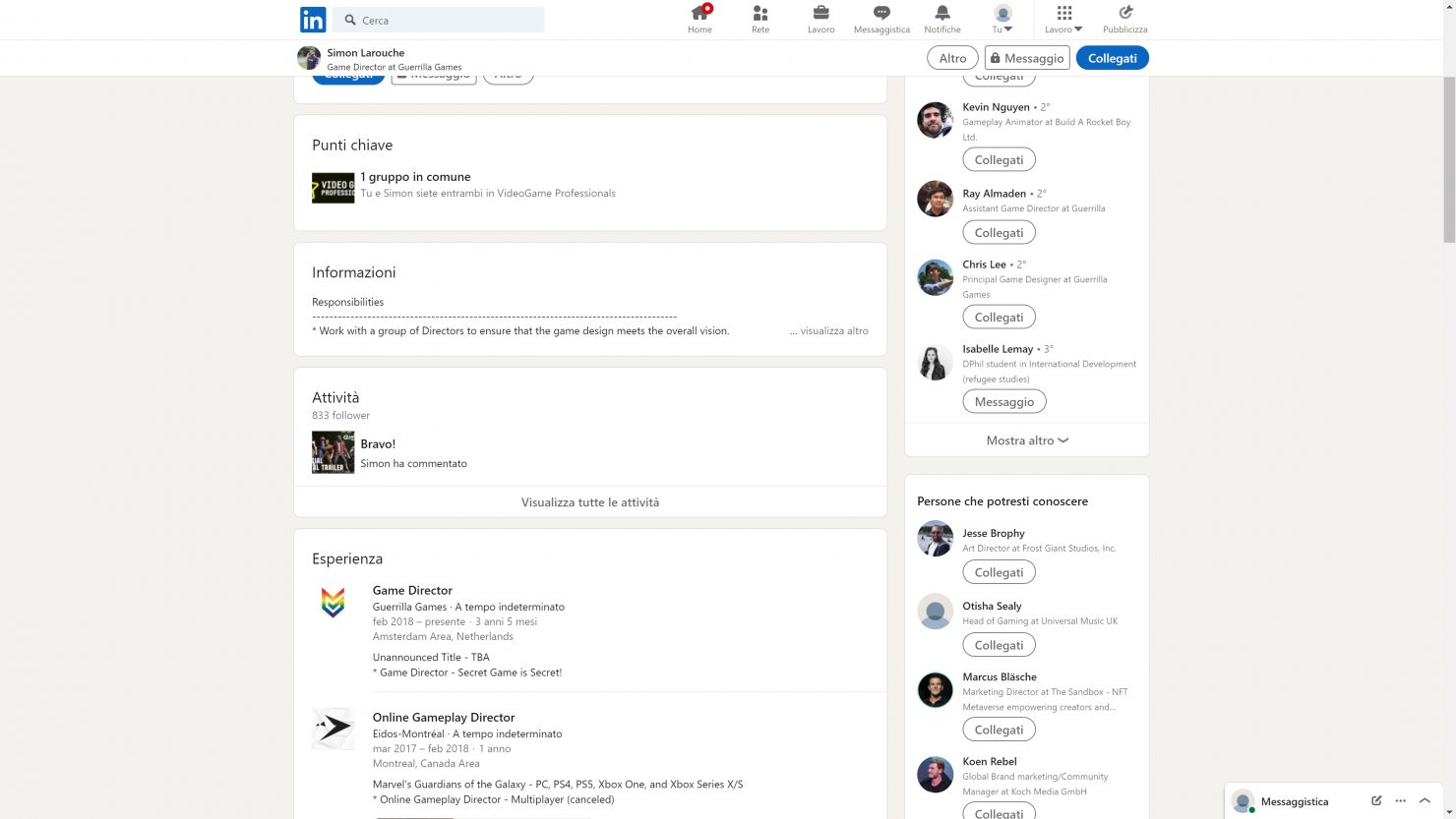
Task: Open the Tu profile dropdown
Action: [1001, 18]
